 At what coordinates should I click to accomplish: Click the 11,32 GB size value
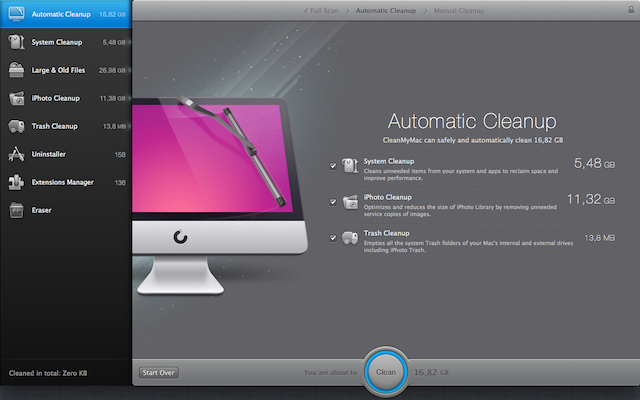tap(591, 199)
